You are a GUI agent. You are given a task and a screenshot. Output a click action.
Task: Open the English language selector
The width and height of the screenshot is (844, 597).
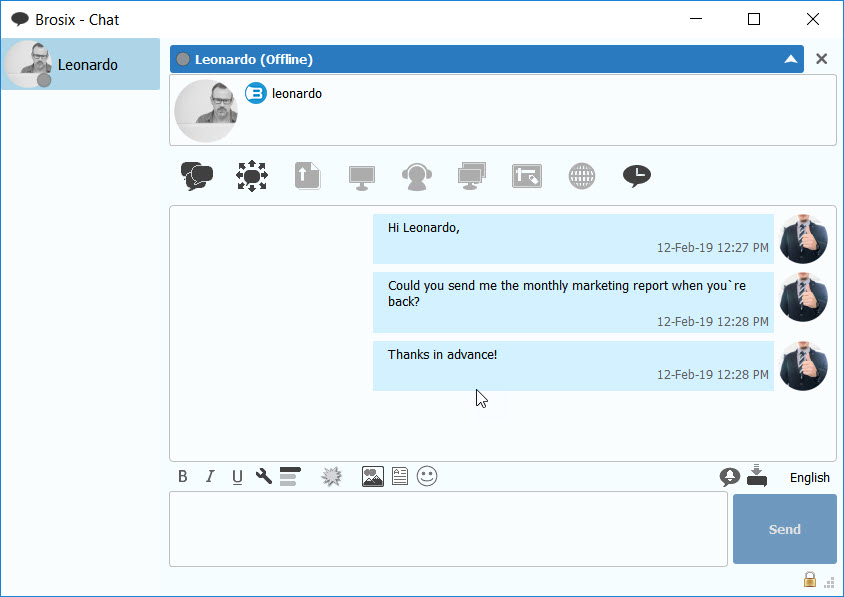point(810,477)
